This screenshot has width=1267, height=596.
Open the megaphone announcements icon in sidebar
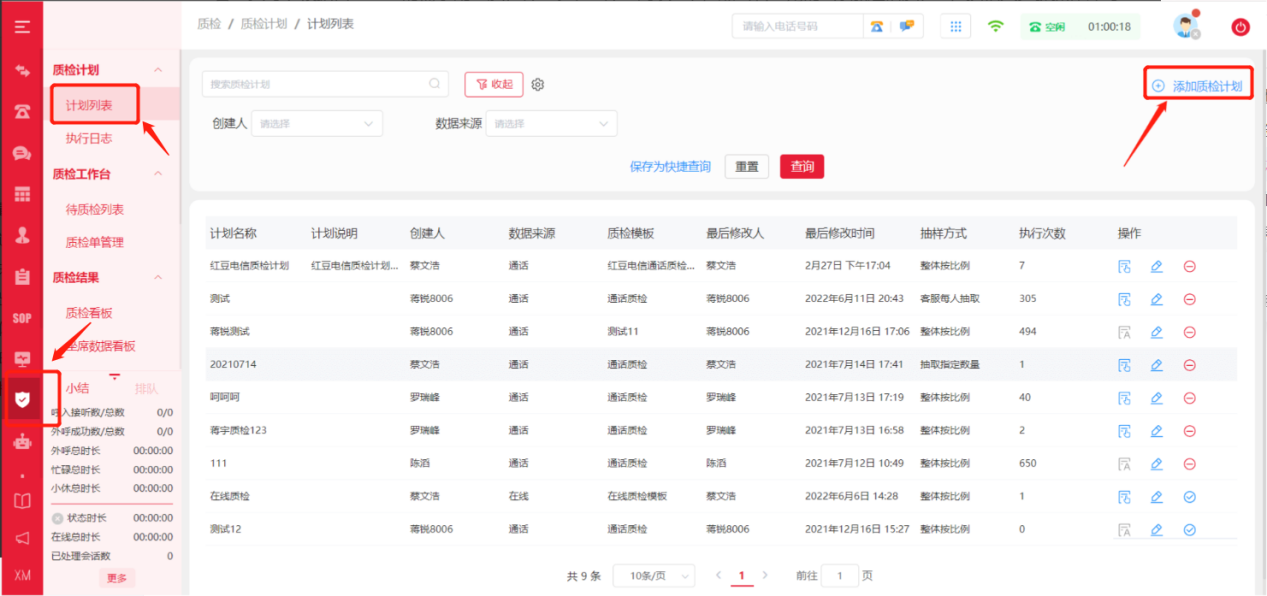click(x=21, y=538)
